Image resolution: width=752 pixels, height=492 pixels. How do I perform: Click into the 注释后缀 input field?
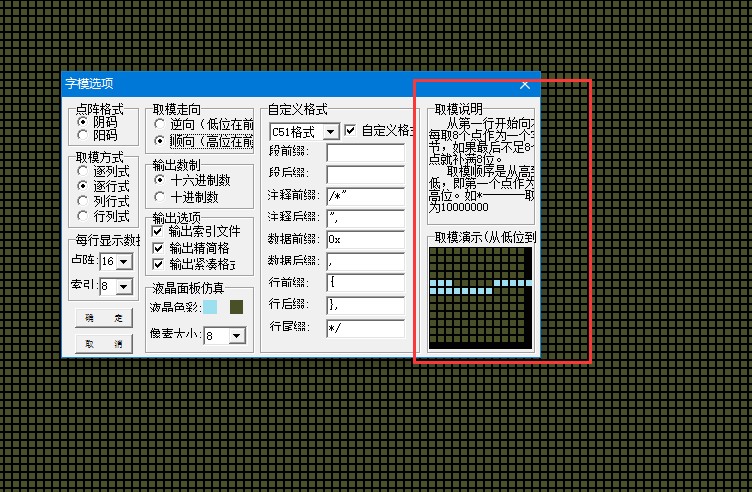(365, 218)
